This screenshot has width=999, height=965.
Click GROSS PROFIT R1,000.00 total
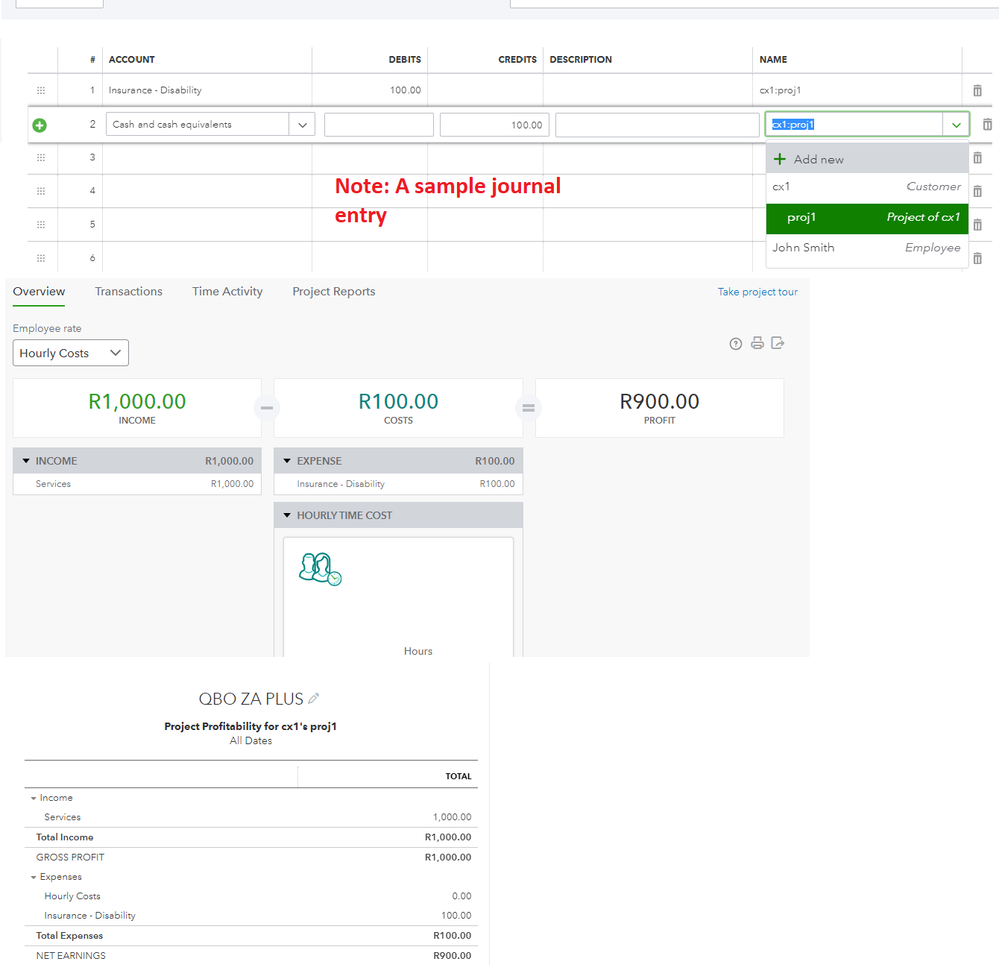coord(448,857)
